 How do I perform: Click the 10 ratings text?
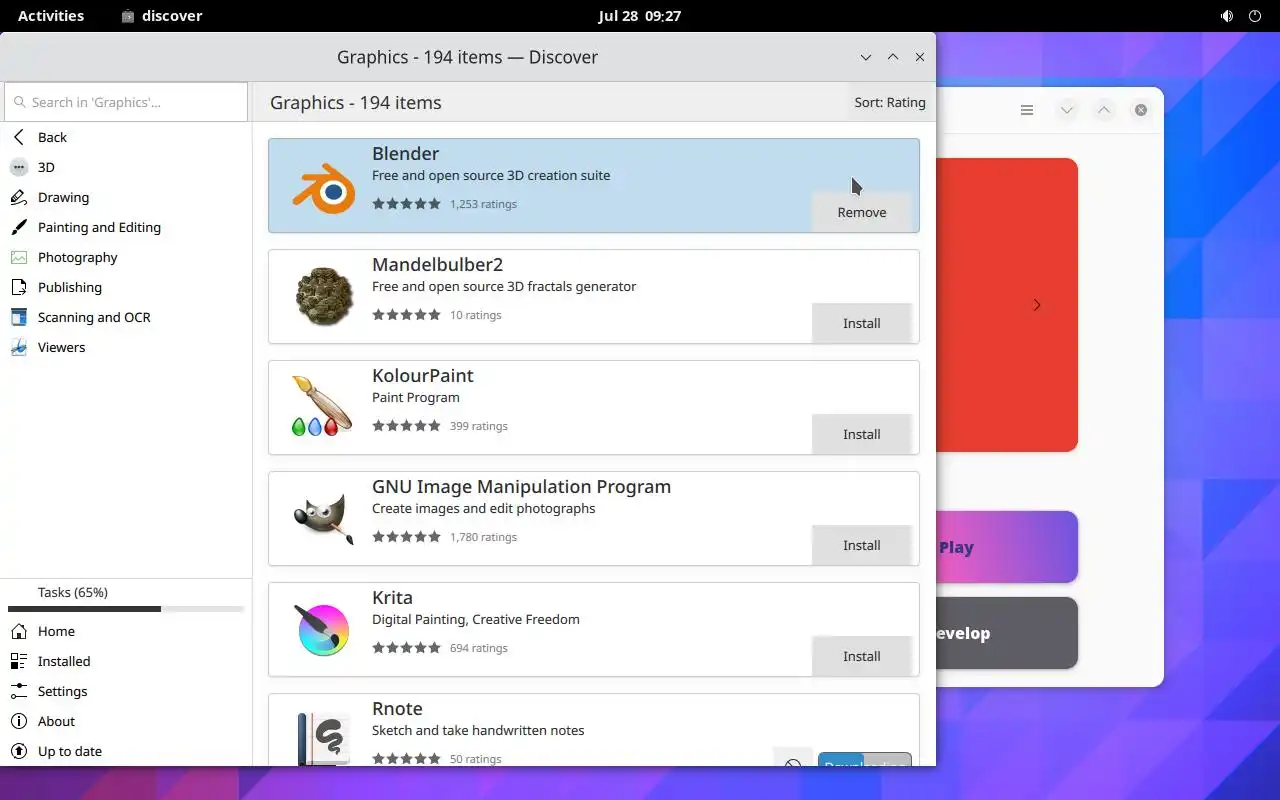click(x=476, y=315)
